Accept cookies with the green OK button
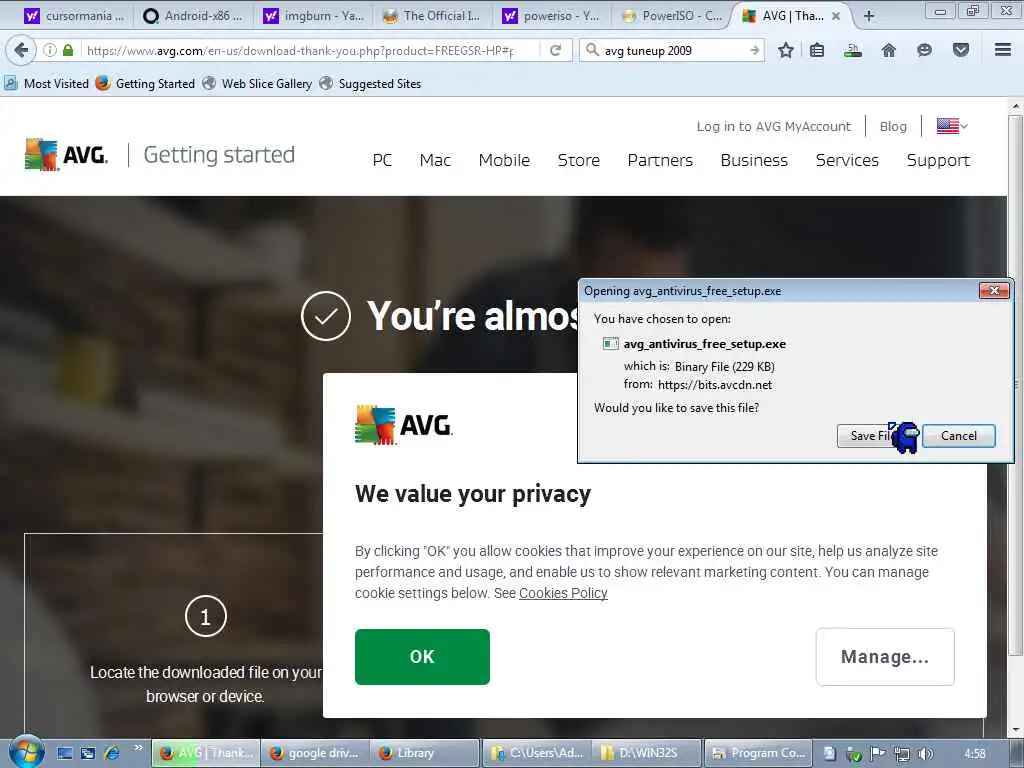 422,657
